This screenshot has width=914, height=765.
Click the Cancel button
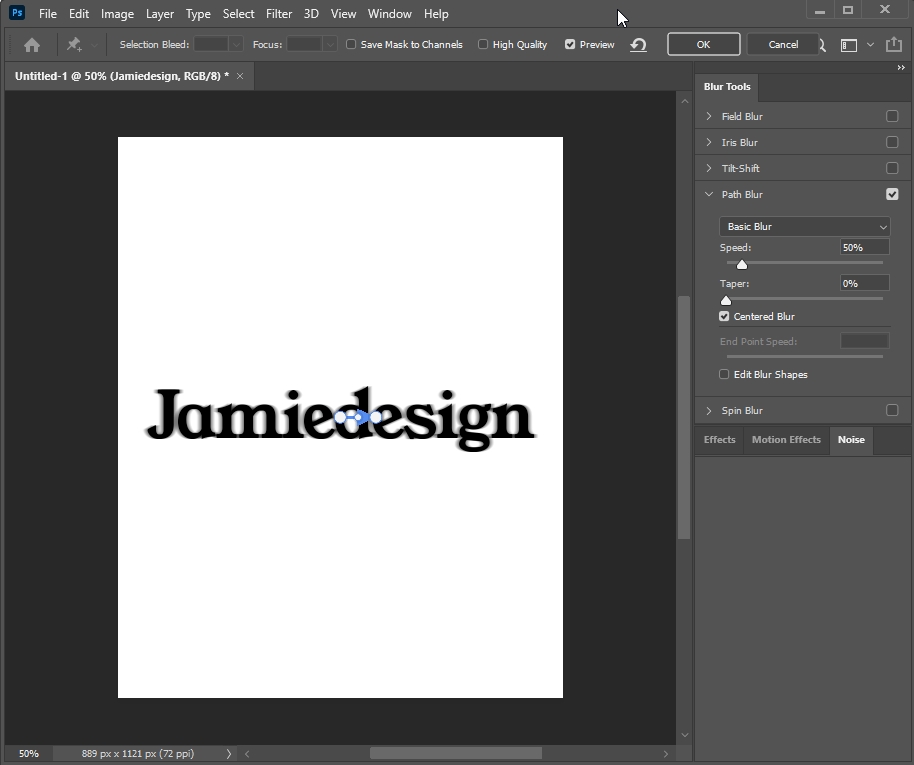click(x=783, y=44)
